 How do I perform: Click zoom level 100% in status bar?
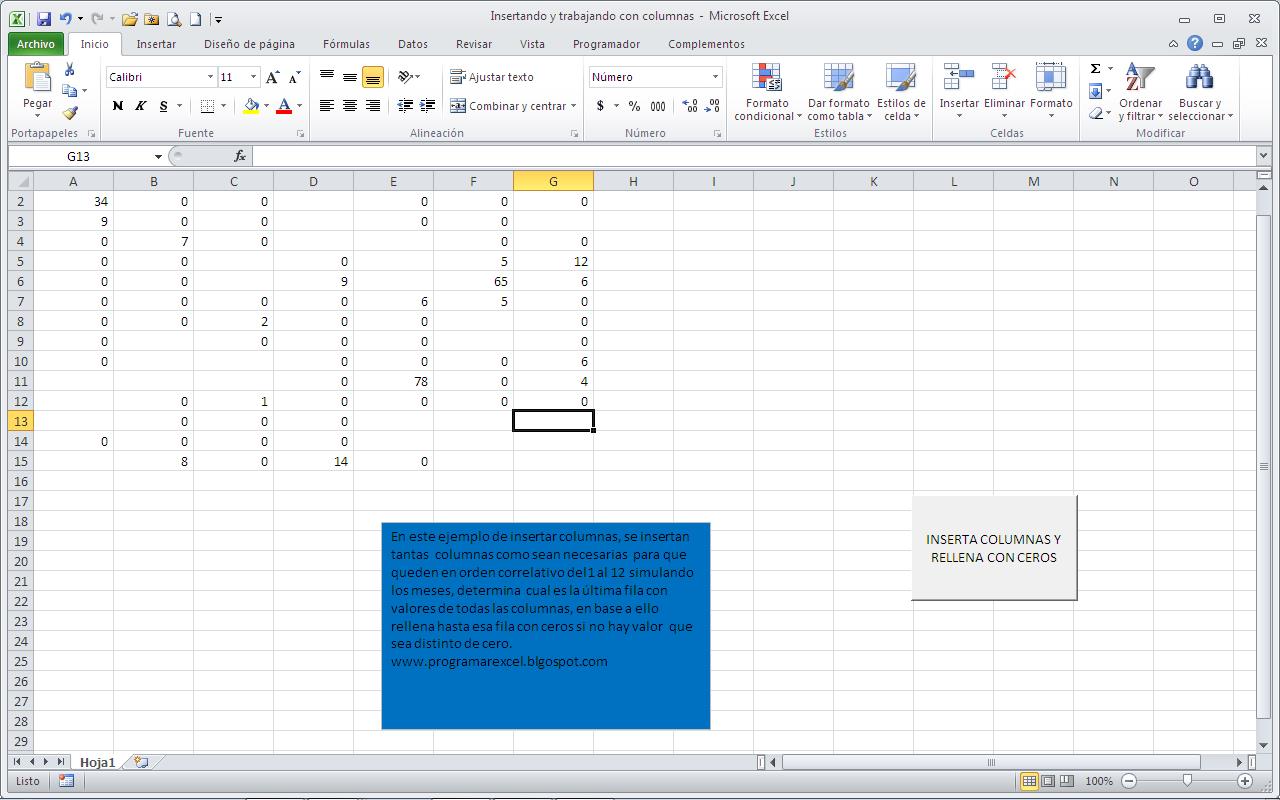[1099, 781]
